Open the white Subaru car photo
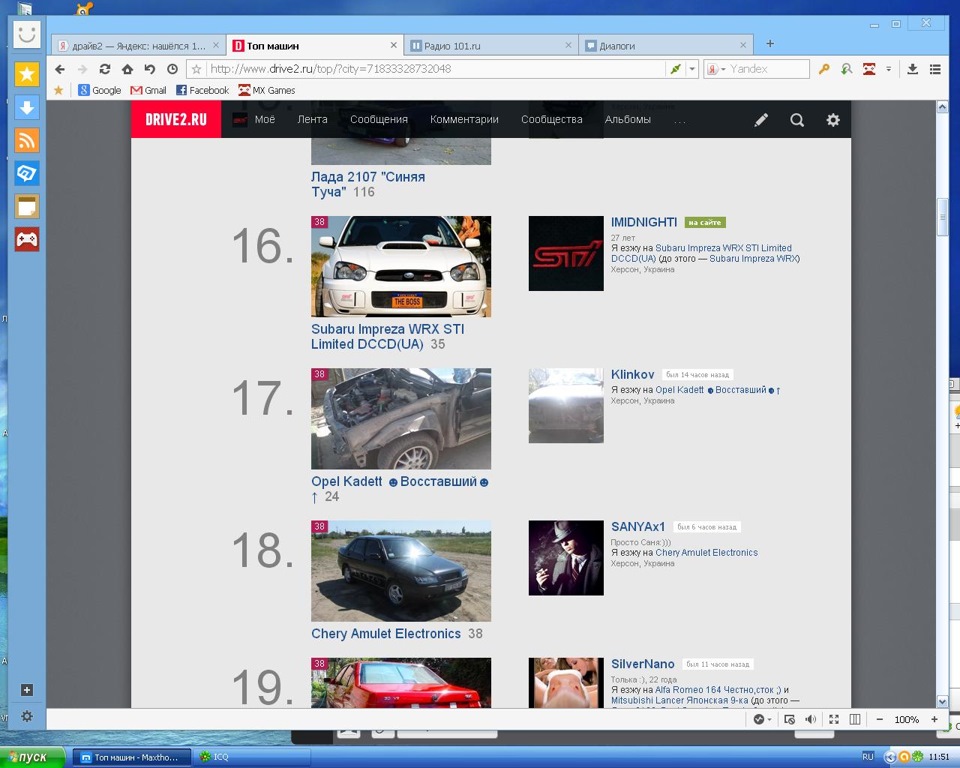Viewport: 960px width, 768px height. click(401, 266)
